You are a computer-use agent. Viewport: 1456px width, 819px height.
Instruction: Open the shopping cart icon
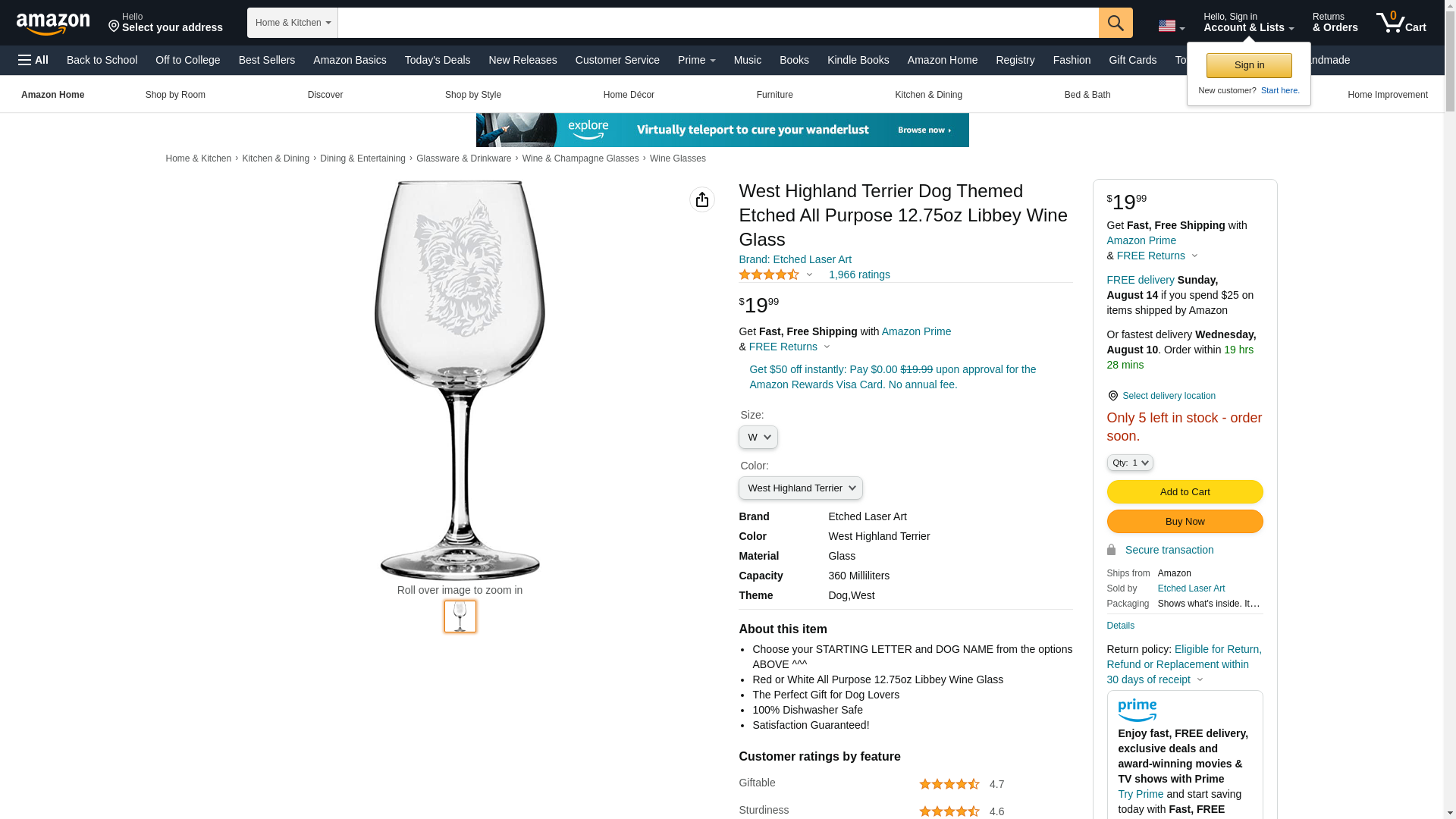click(1401, 23)
